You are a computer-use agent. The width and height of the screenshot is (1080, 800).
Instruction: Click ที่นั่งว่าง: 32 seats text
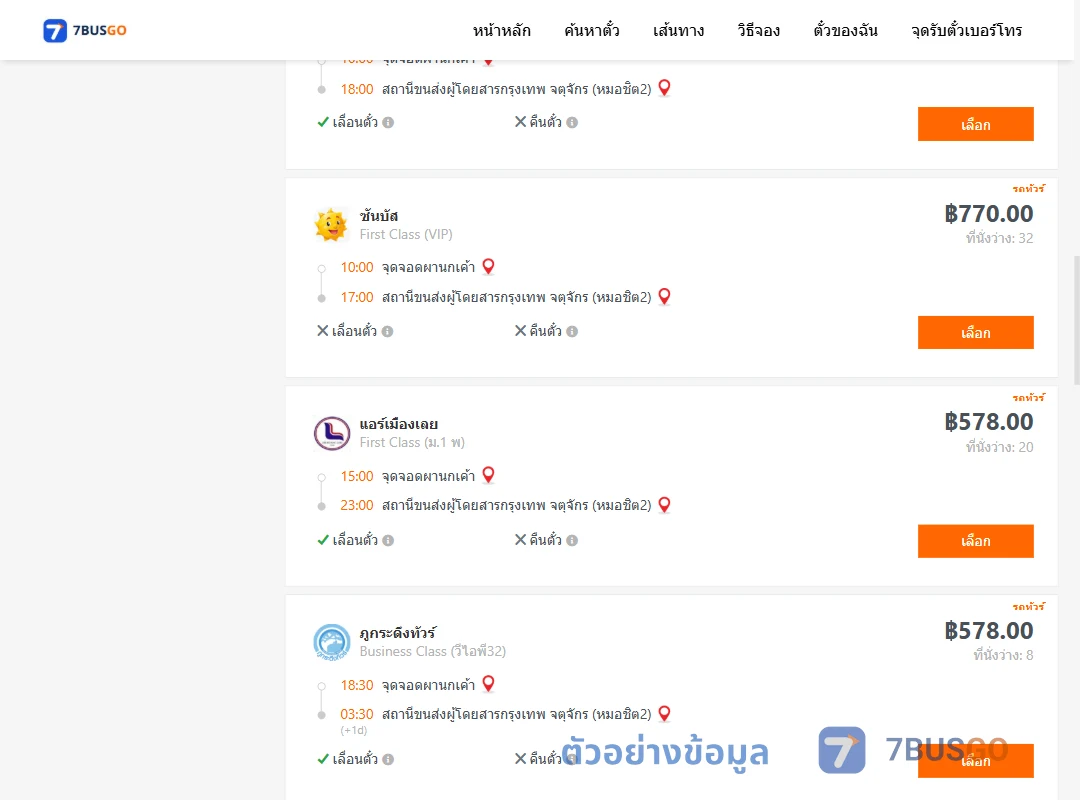click(x=999, y=238)
